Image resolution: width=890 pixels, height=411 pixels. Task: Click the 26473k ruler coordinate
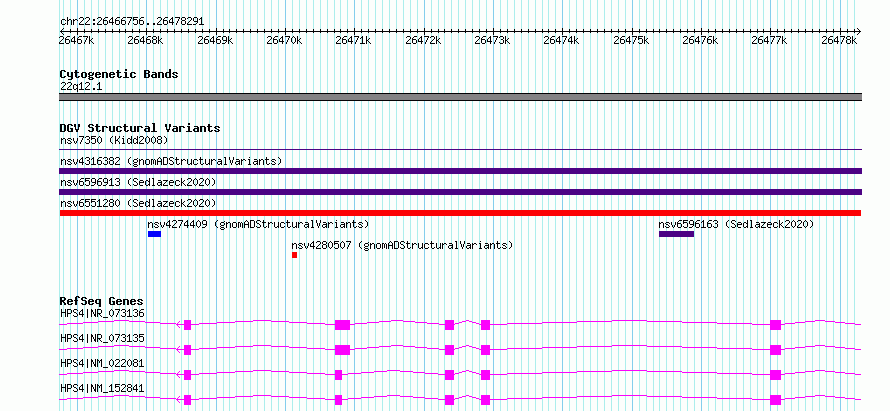pyautogui.click(x=492, y=40)
